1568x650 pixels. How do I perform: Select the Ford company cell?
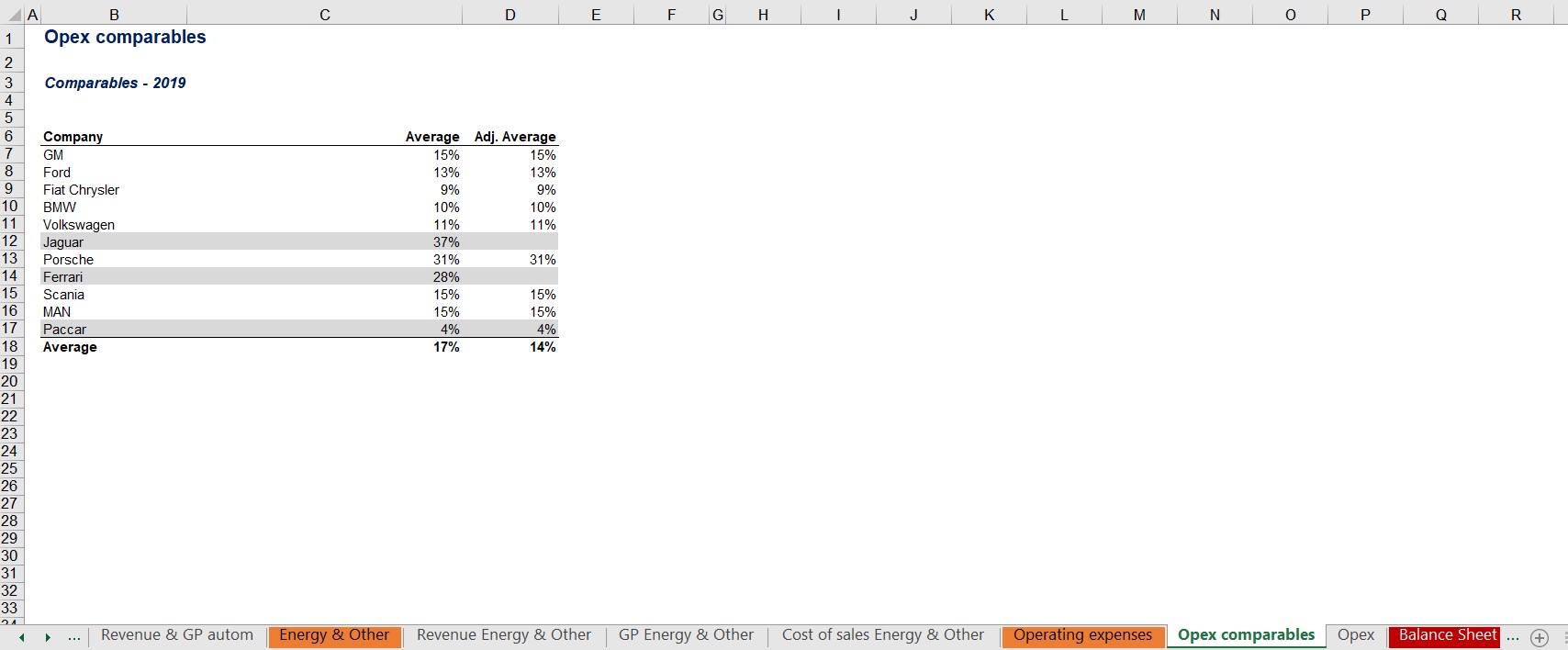click(x=57, y=173)
